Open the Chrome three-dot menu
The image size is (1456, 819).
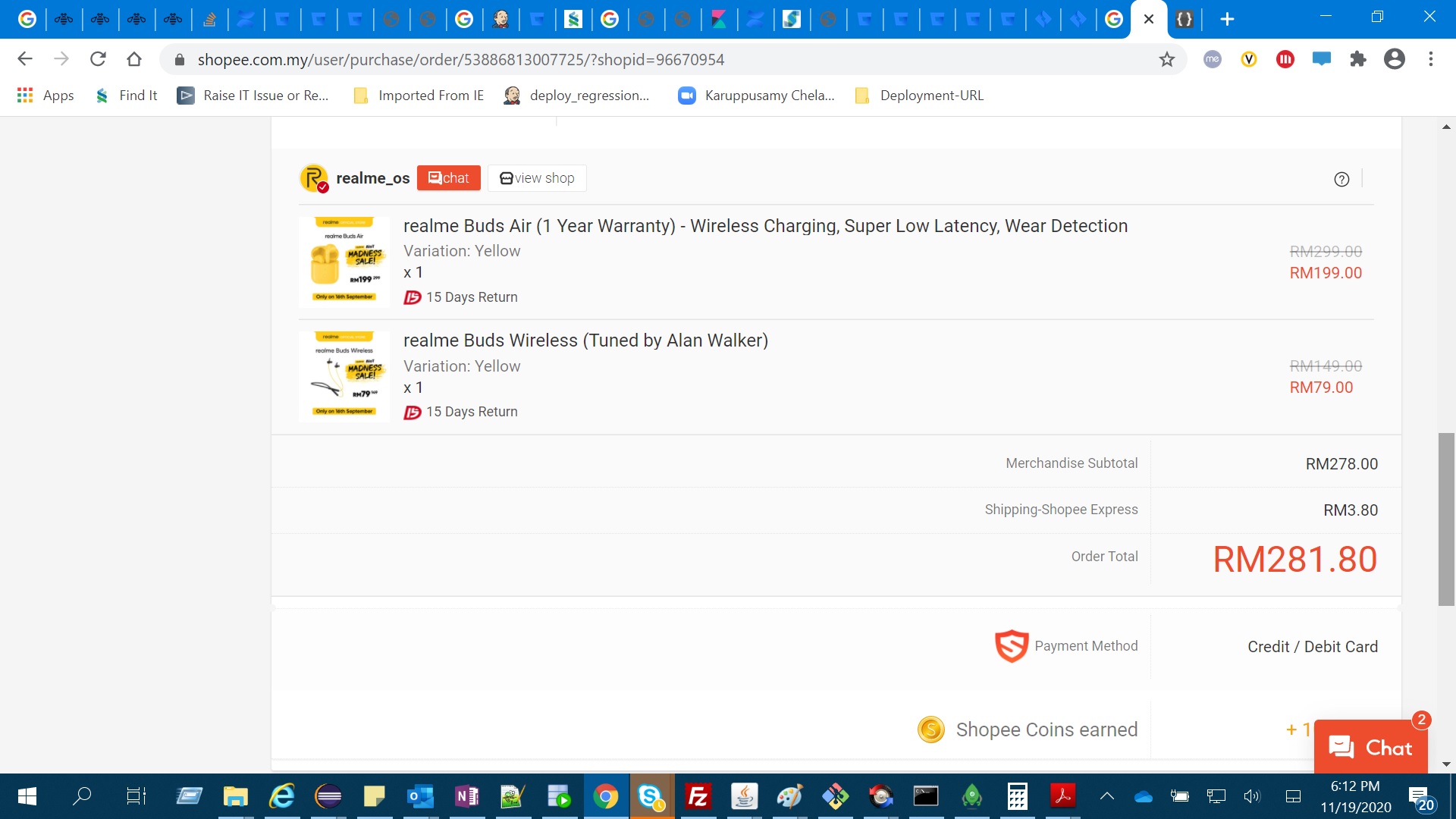[1431, 59]
